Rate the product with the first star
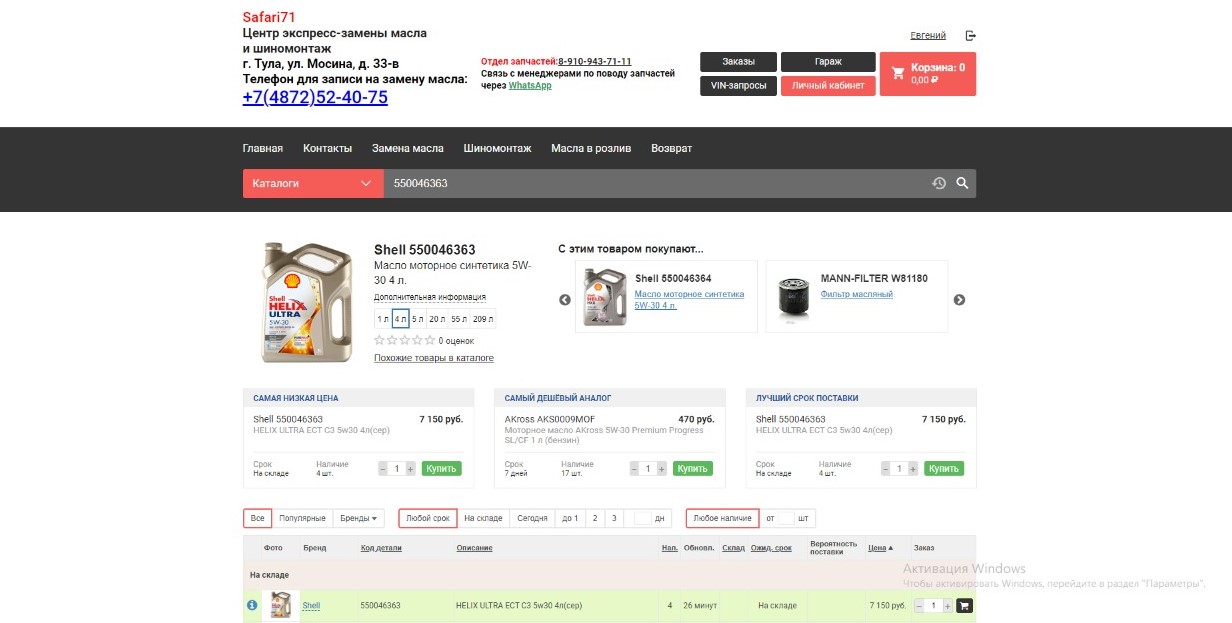The width and height of the screenshot is (1232, 623). tap(379, 340)
